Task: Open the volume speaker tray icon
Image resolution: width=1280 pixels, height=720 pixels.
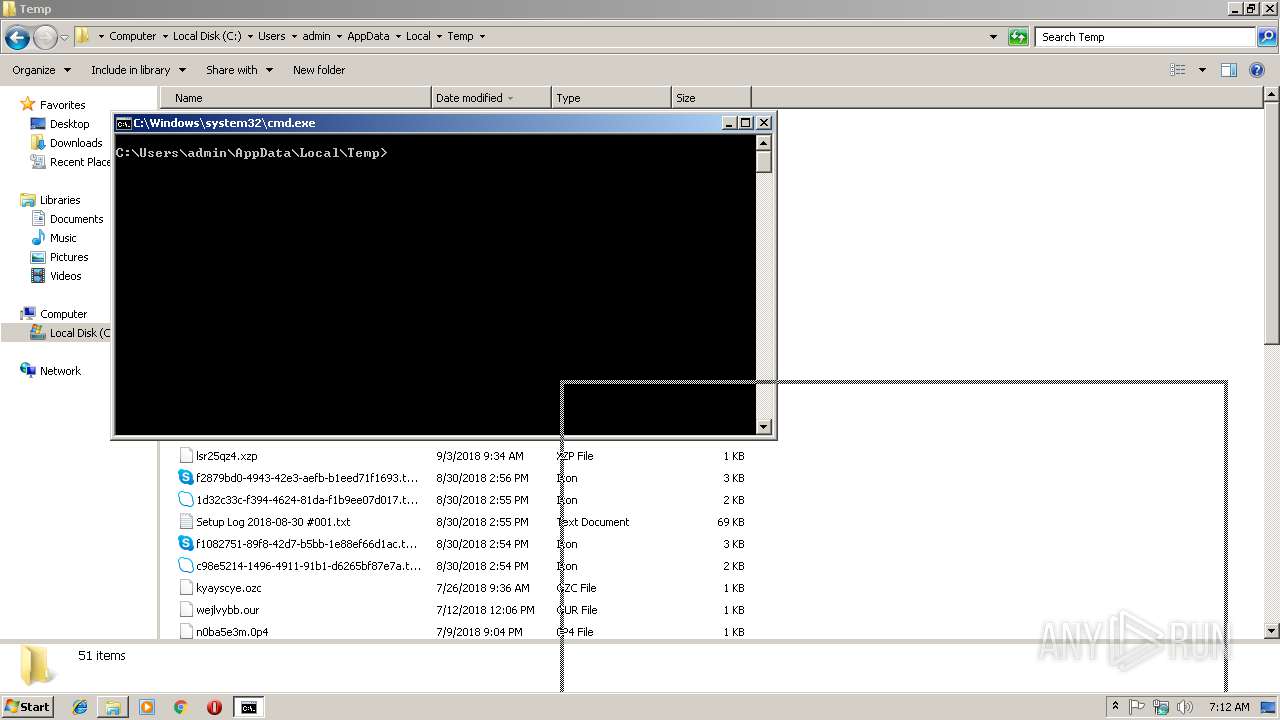Action: [x=1185, y=707]
